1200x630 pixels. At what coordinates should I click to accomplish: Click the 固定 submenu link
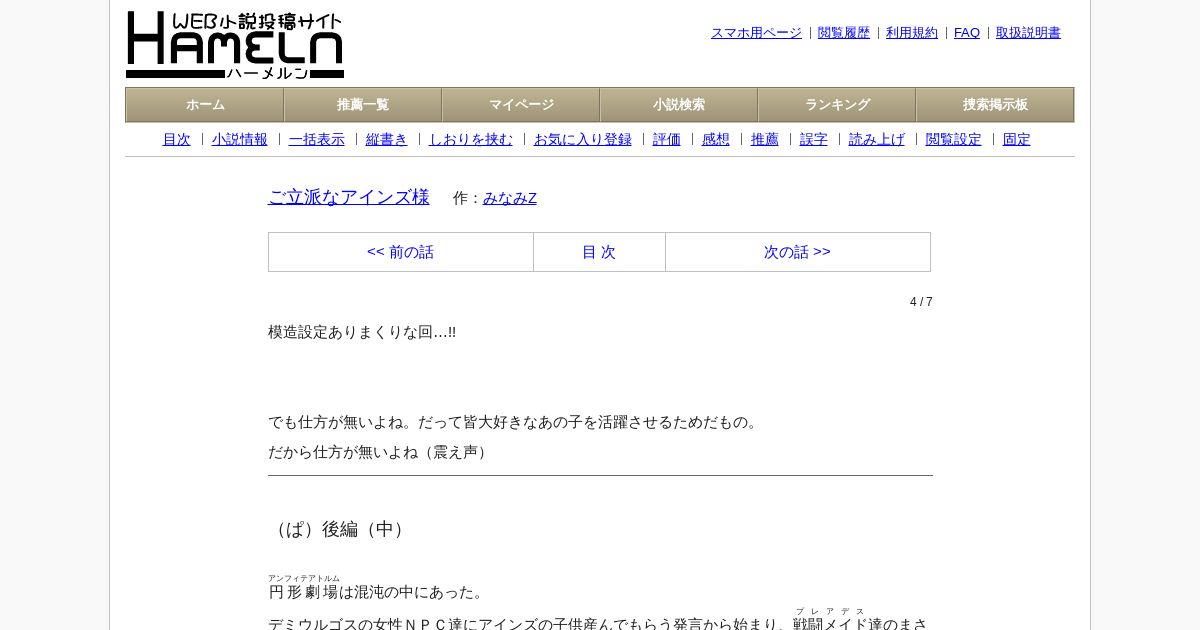coord(1017,140)
